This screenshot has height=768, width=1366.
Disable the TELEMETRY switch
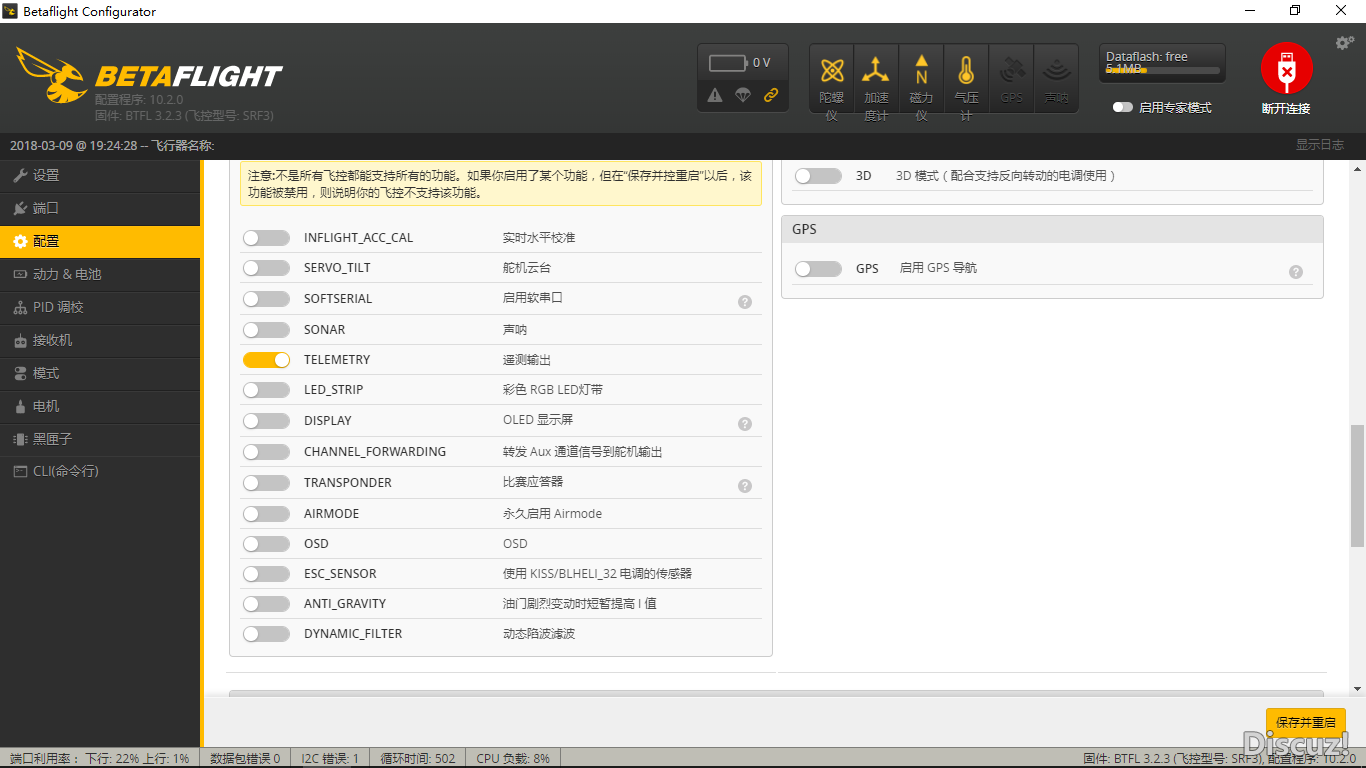(x=266, y=360)
